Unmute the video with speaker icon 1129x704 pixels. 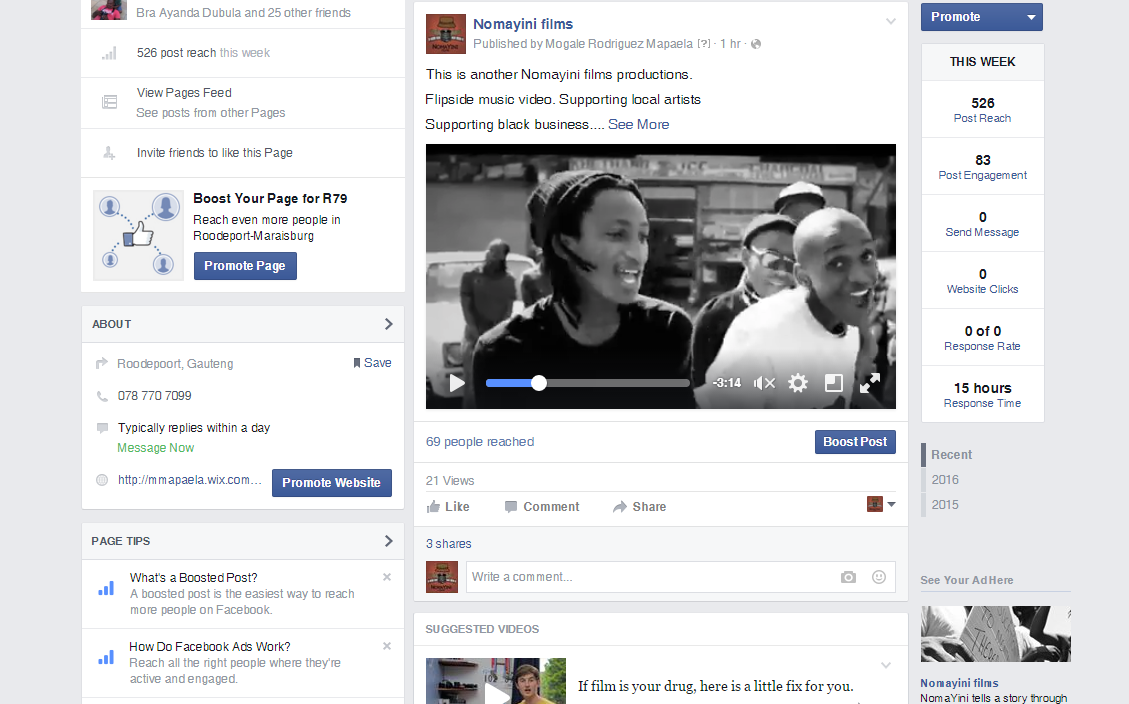764,383
